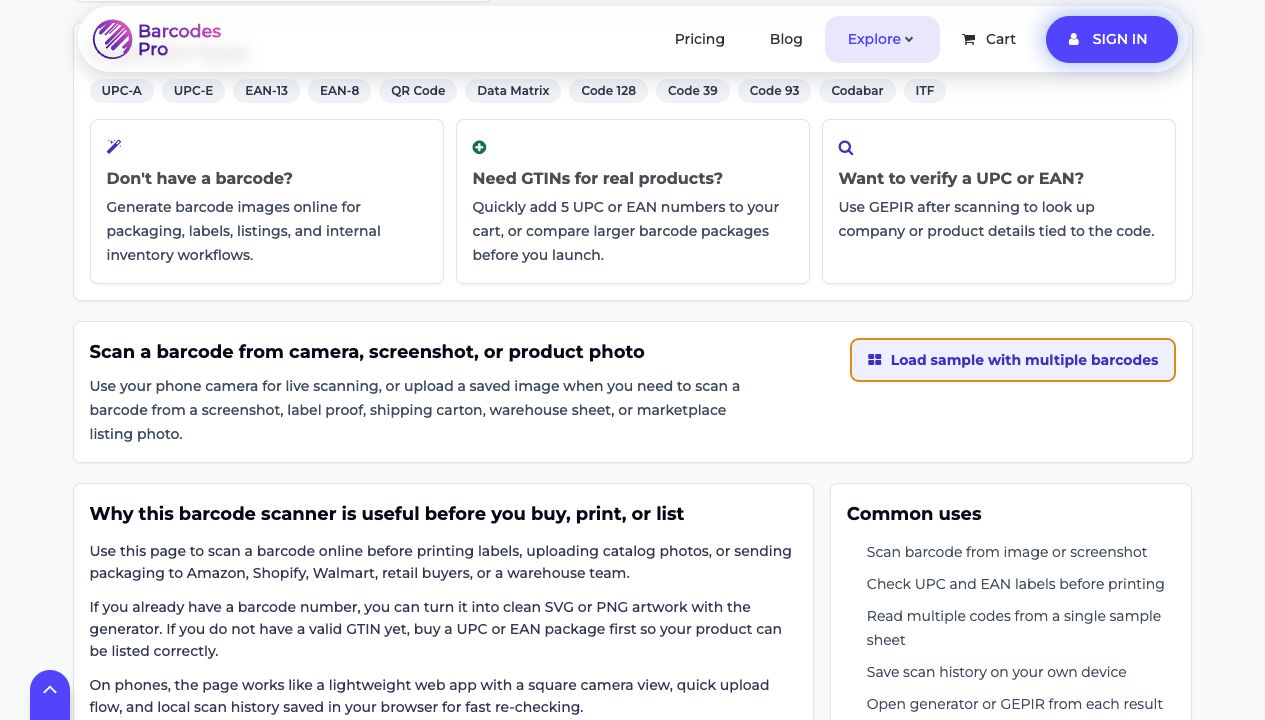Click the user icon in Sign In button

point(1074,39)
